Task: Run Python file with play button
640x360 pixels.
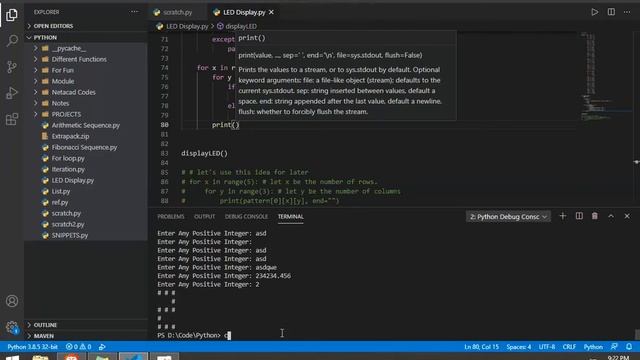Action: [x=595, y=12]
